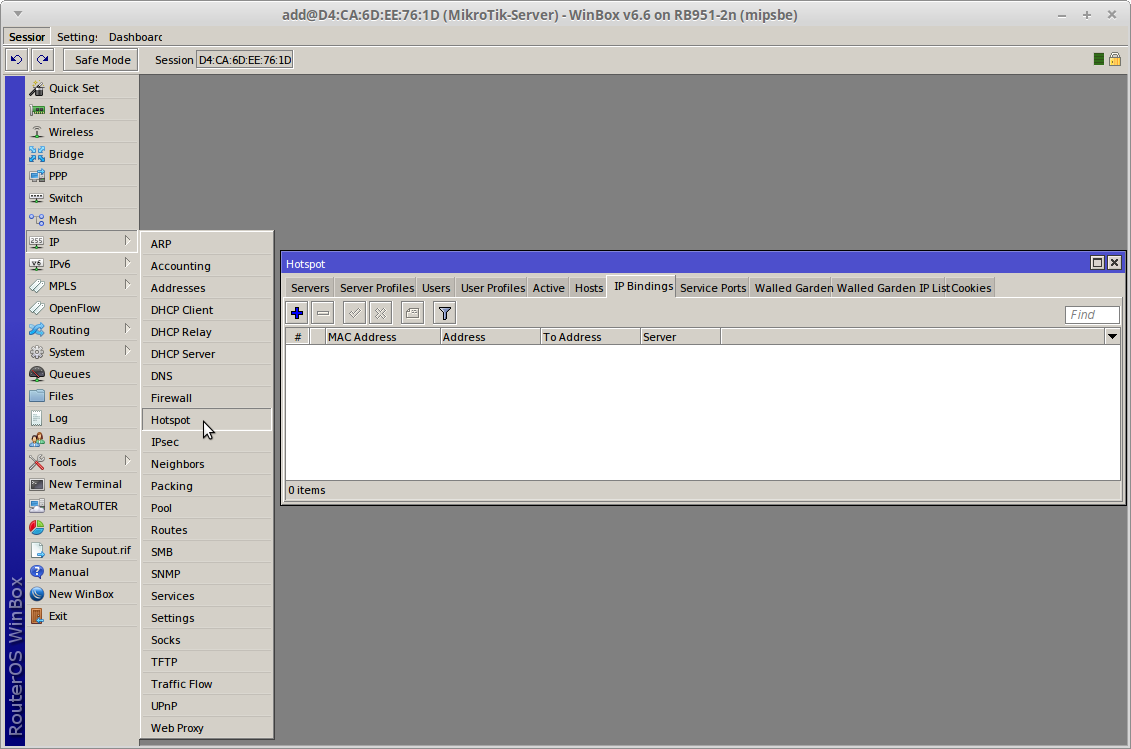This screenshot has height=749, width=1131.
Task: Click the Switch icon in sidebar
Action: [x=37, y=198]
